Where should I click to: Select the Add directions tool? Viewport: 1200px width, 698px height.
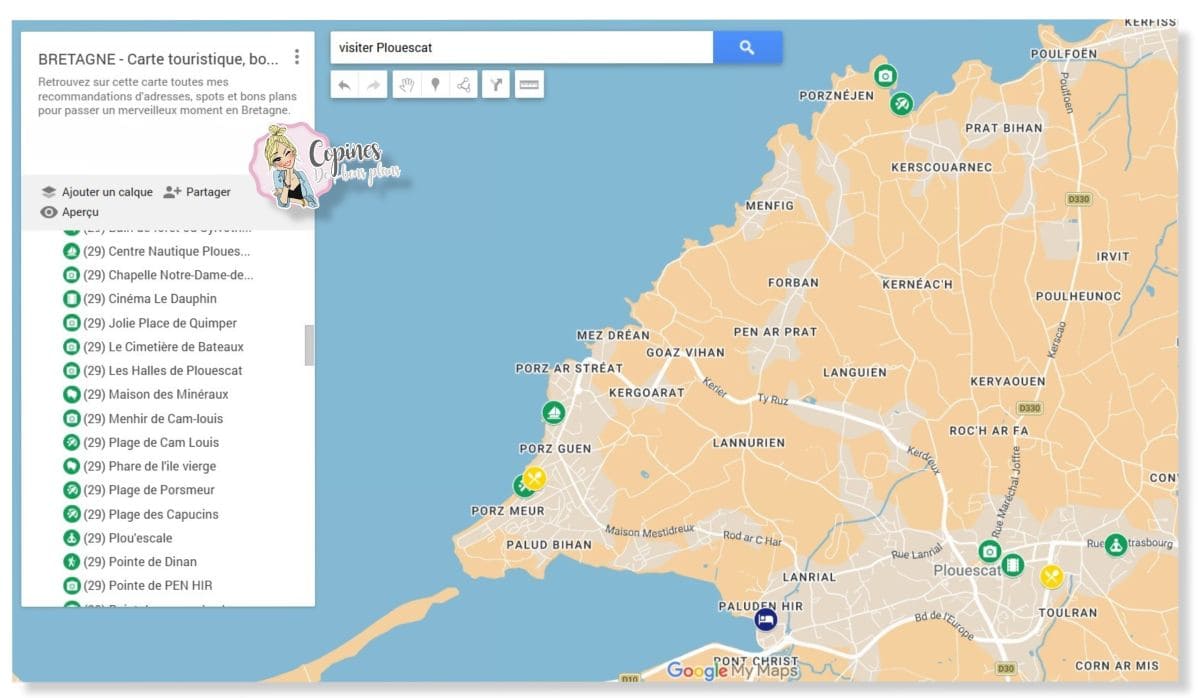click(x=496, y=85)
